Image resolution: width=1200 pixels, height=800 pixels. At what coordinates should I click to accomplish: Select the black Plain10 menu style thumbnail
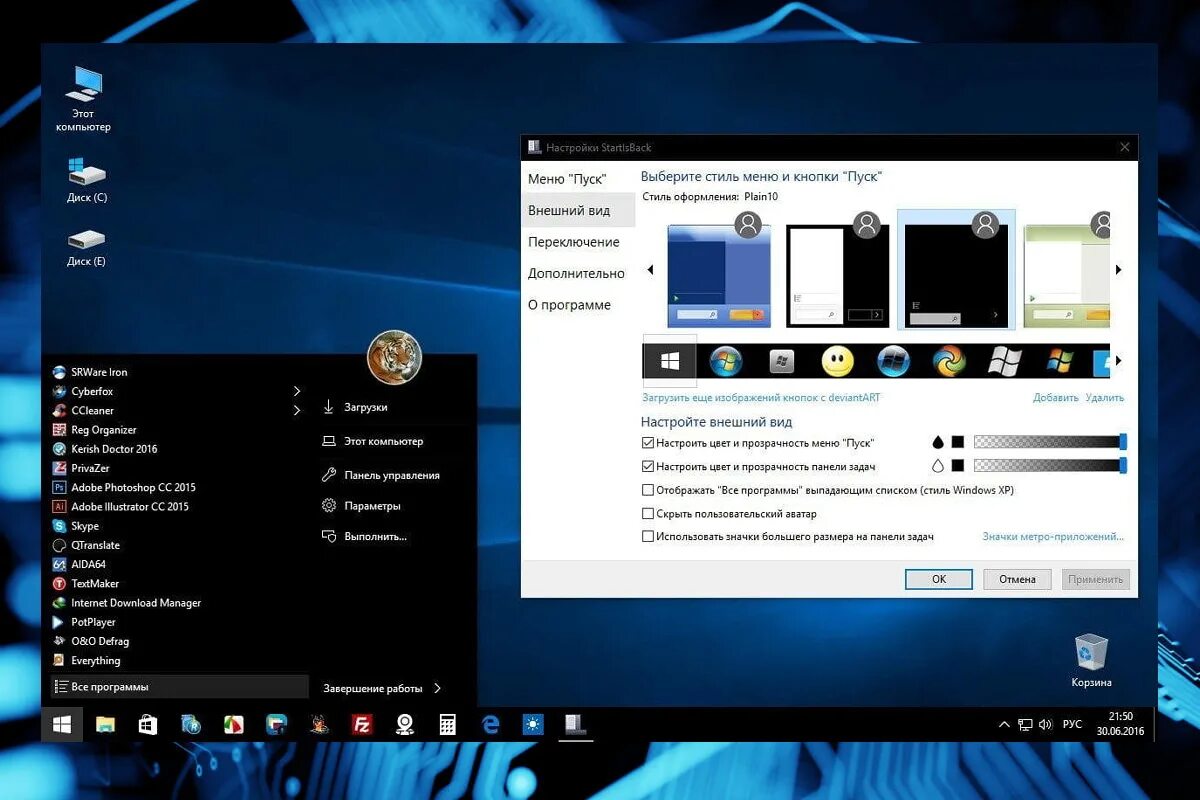(x=956, y=269)
